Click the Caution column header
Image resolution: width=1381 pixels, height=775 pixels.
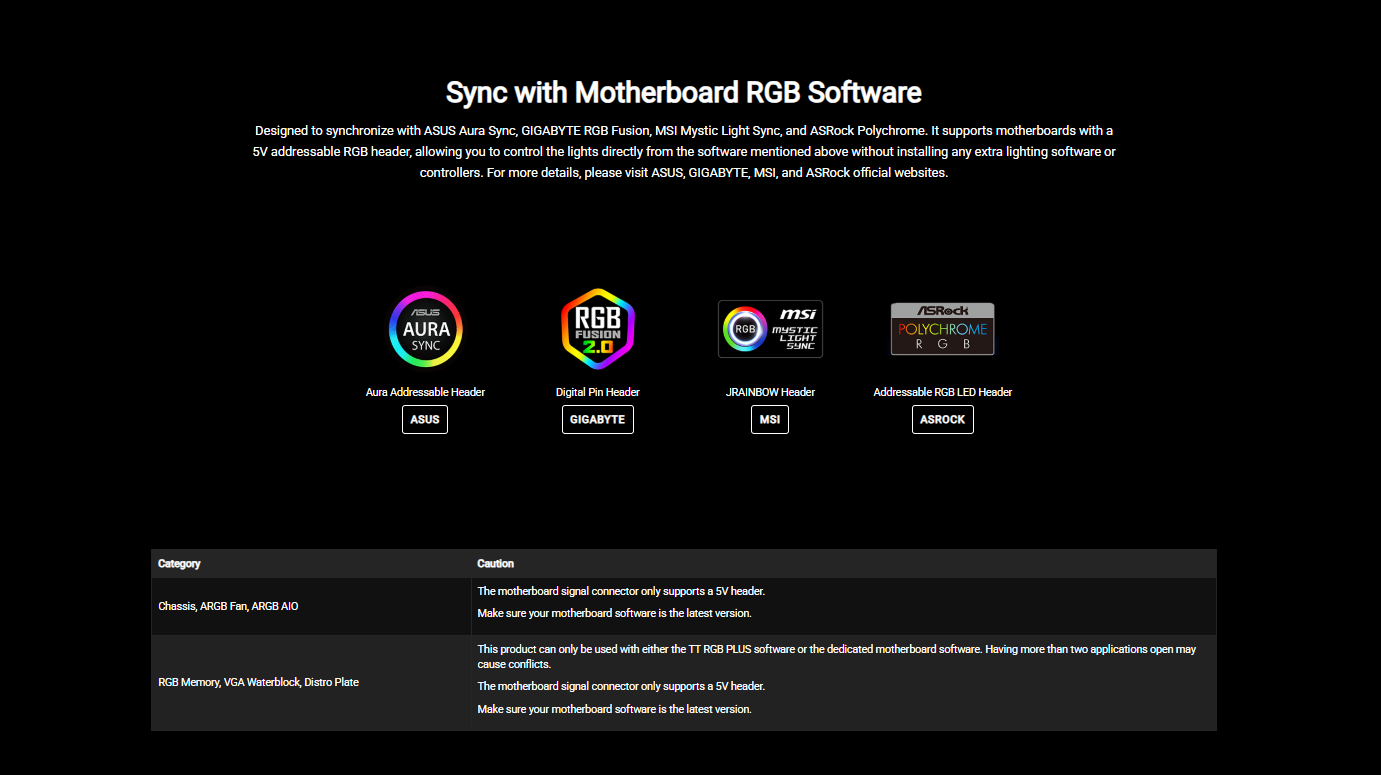pyautogui.click(x=496, y=564)
